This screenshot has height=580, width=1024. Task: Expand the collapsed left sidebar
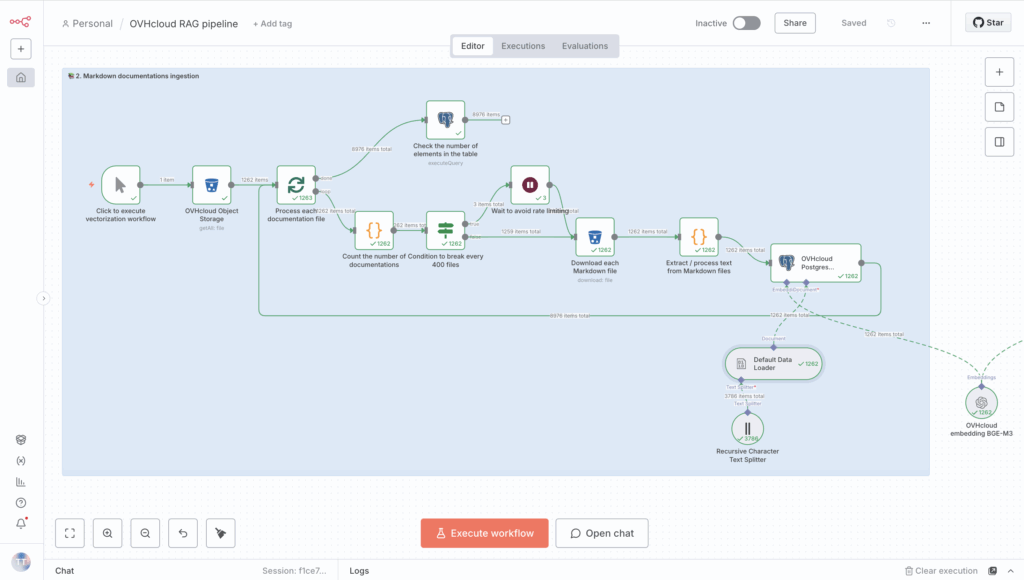coord(43,298)
